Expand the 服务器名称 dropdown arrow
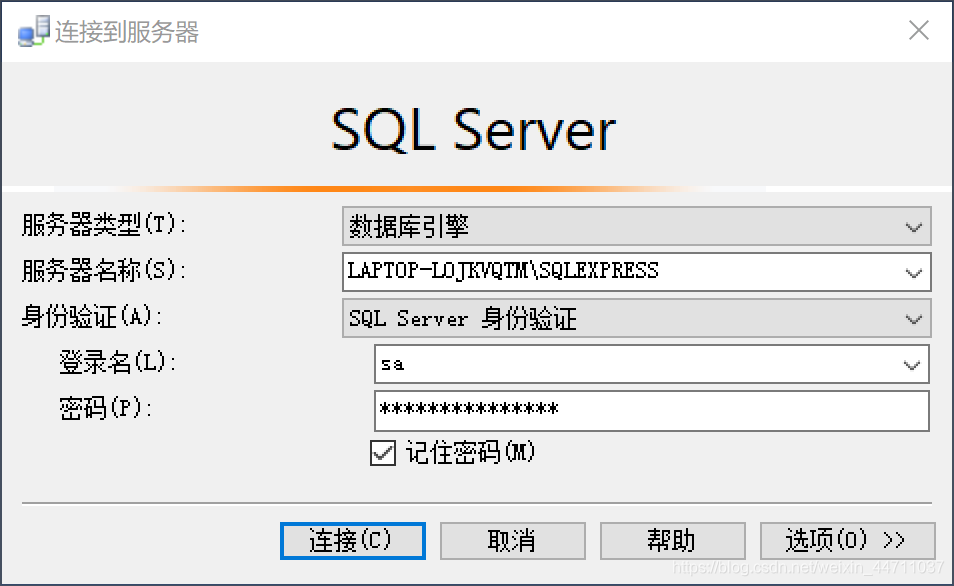954x586 pixels. 913,273
